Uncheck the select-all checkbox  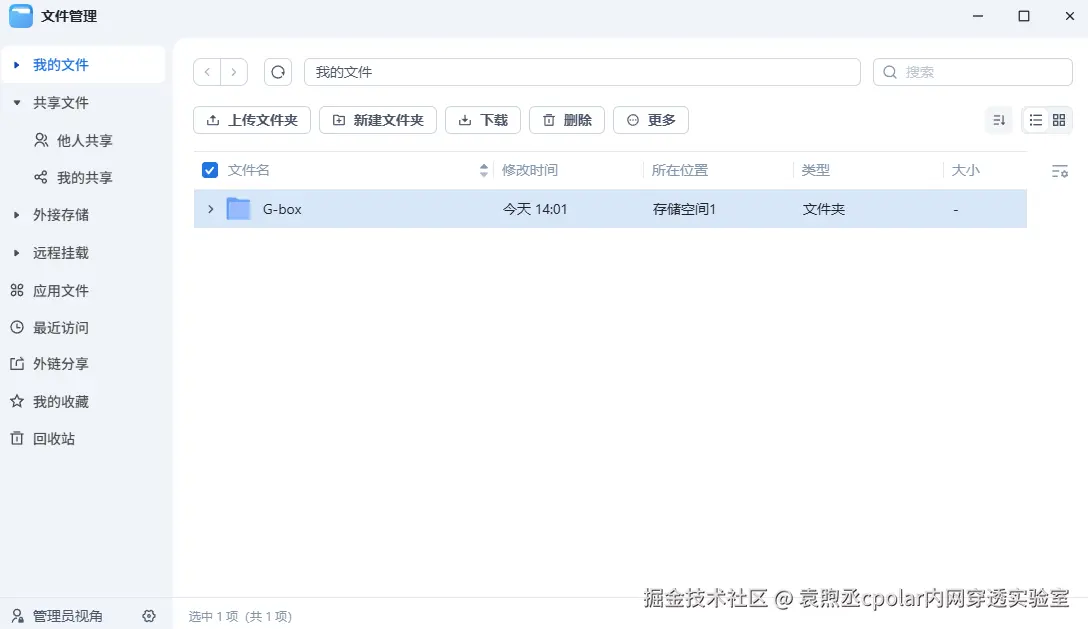coord(210,170)
